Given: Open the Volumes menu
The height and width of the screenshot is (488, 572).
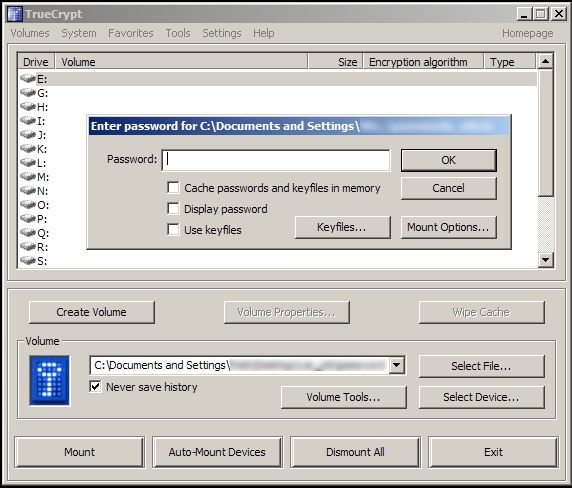Looking at the screenshot, I should [30, 33].
